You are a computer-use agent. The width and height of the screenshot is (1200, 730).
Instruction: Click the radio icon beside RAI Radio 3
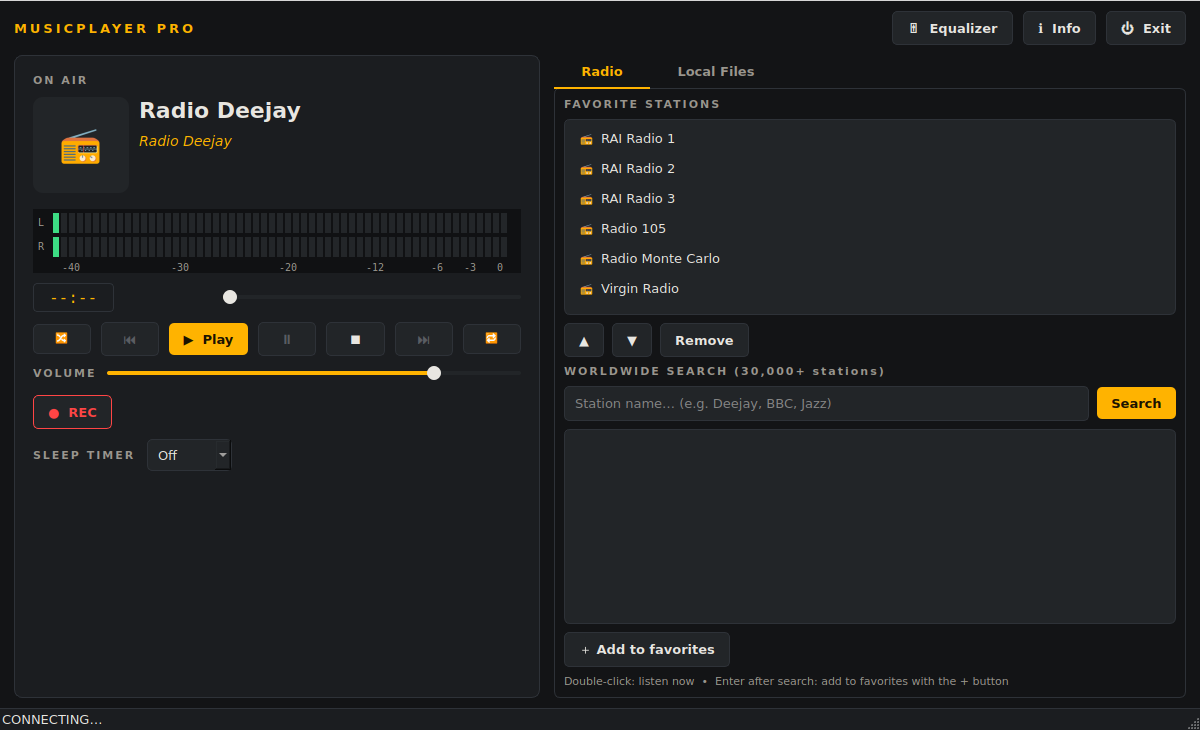[x=587, y=199]
